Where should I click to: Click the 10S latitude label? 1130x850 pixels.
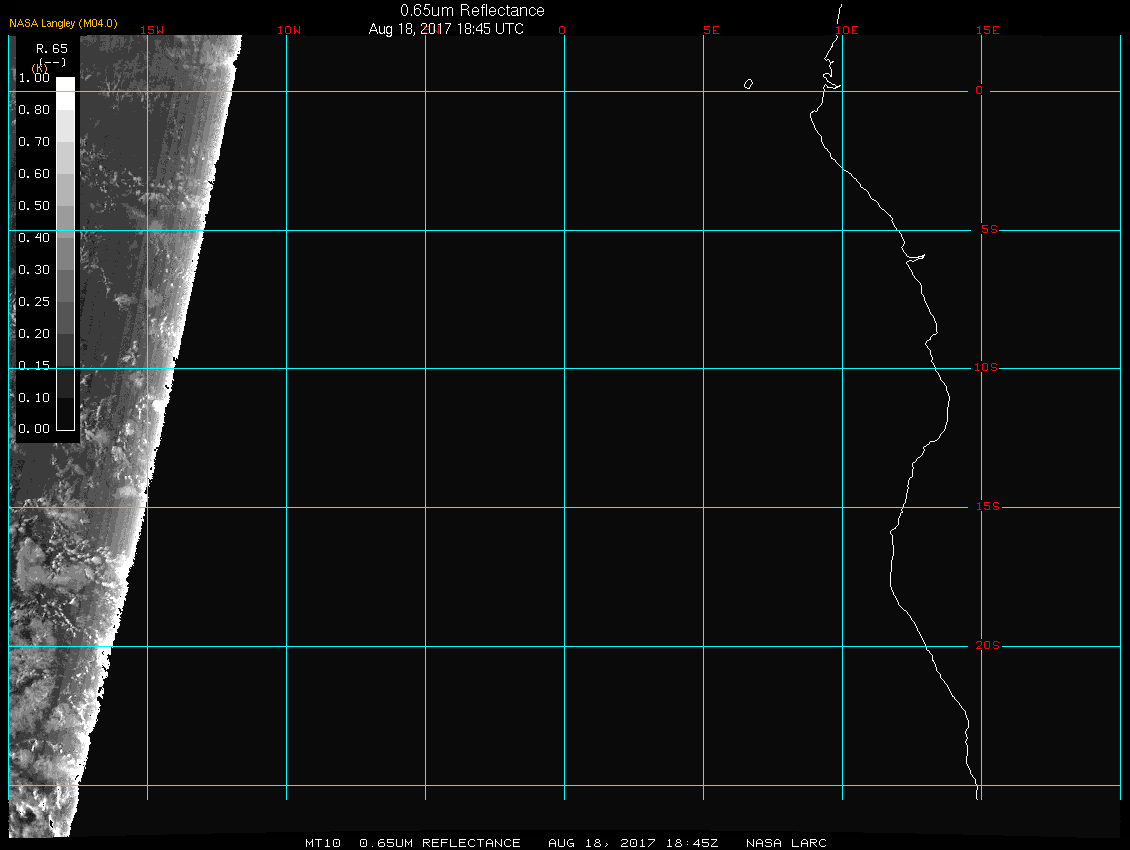(x=986, y=368)
